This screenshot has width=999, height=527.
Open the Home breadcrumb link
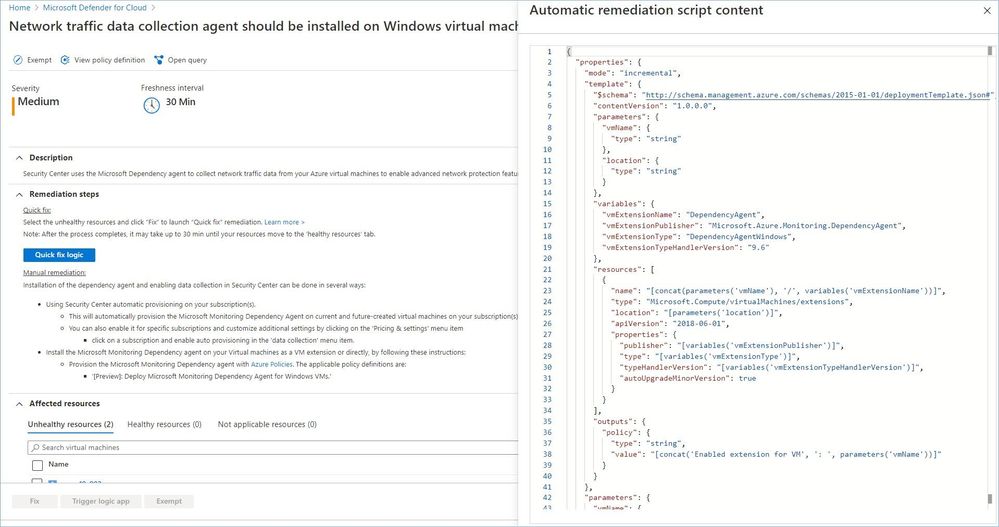(x=19, y=8)
